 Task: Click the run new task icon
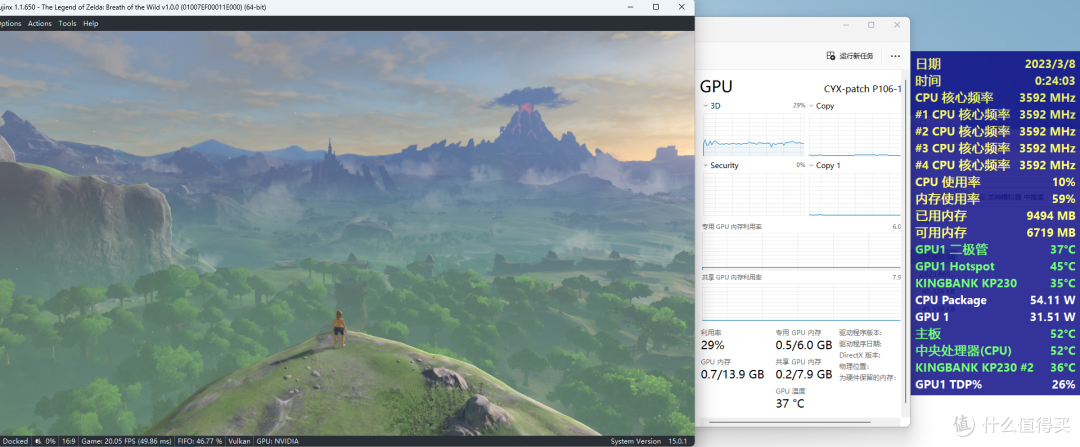pyautogui.click(x=831, y=56)
